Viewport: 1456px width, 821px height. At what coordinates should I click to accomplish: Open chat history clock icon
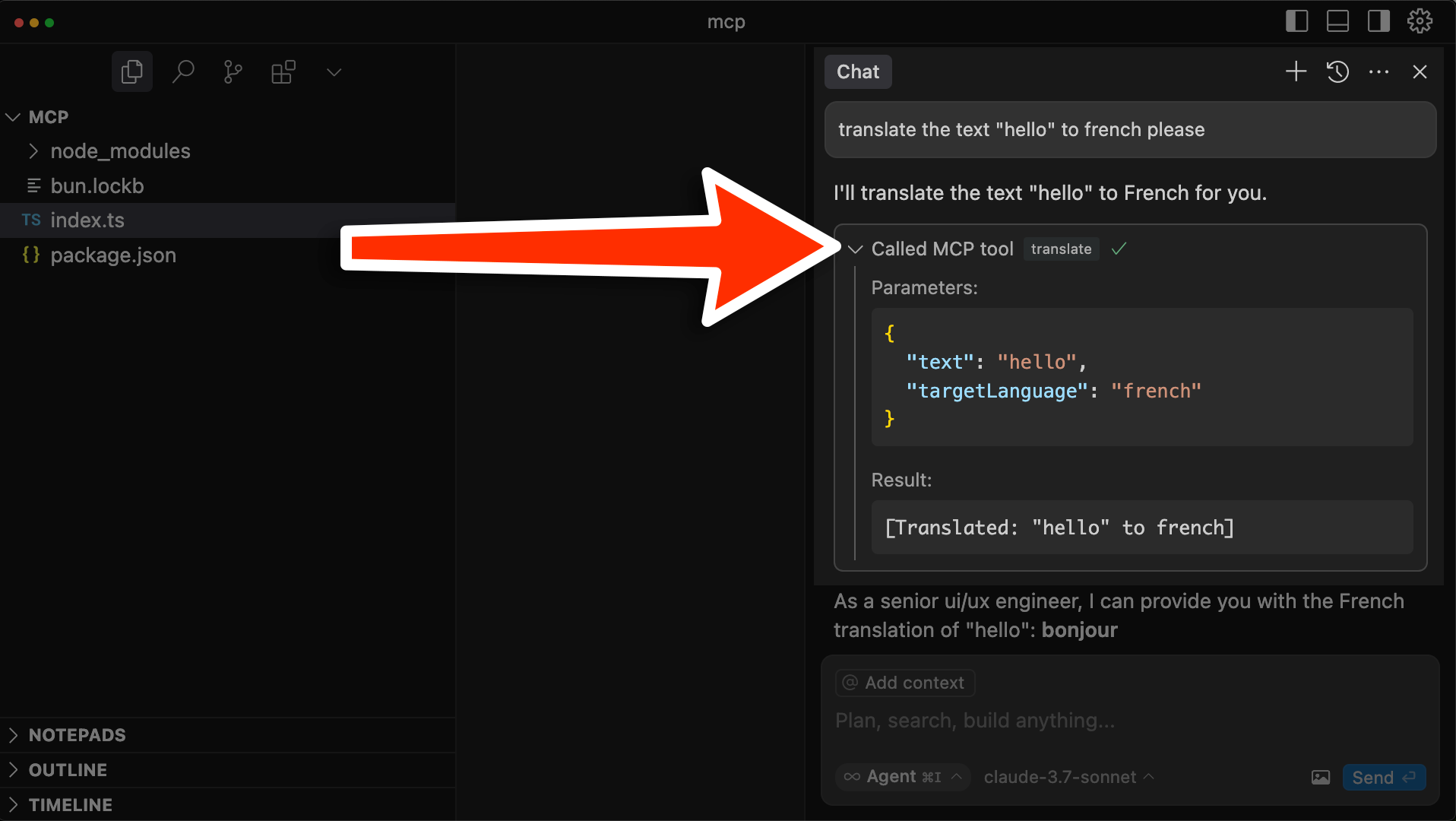pos(1337,71)
